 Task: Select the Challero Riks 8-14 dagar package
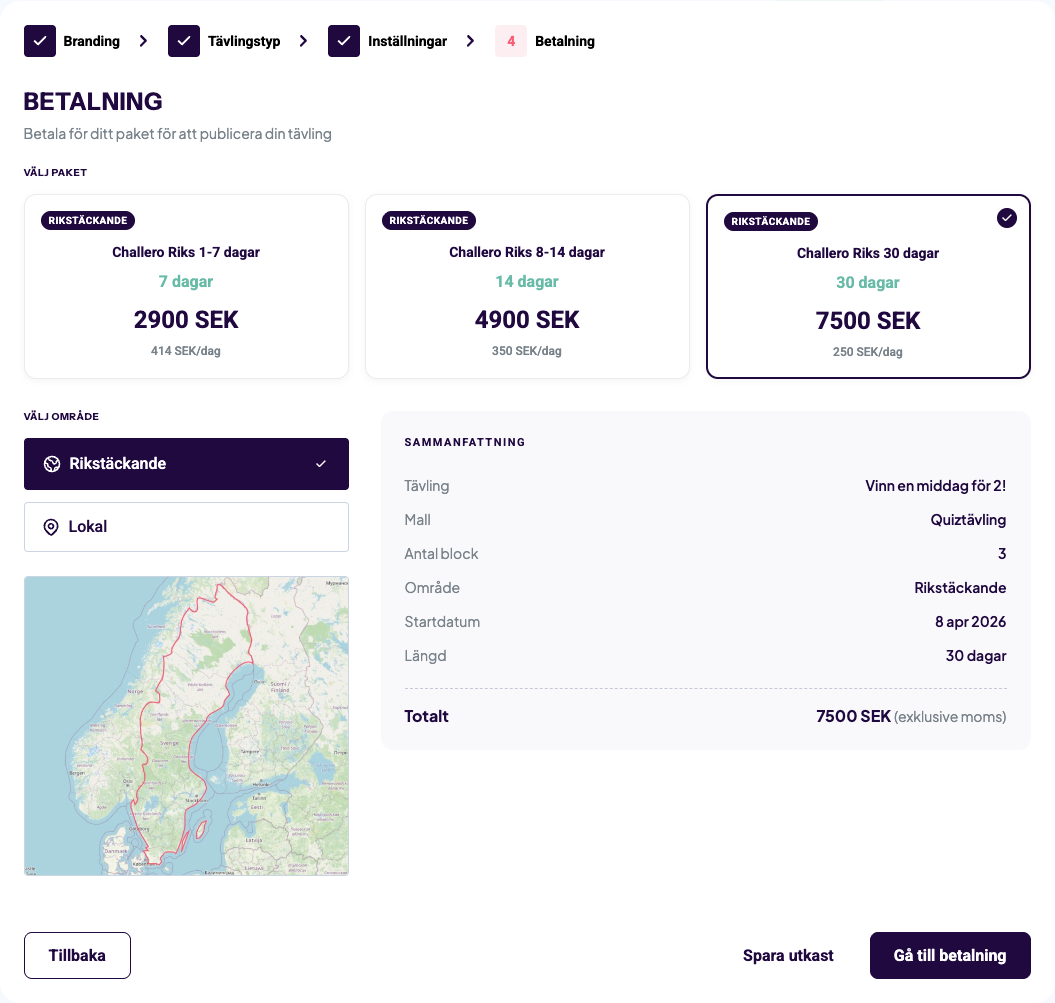(527, 286)
